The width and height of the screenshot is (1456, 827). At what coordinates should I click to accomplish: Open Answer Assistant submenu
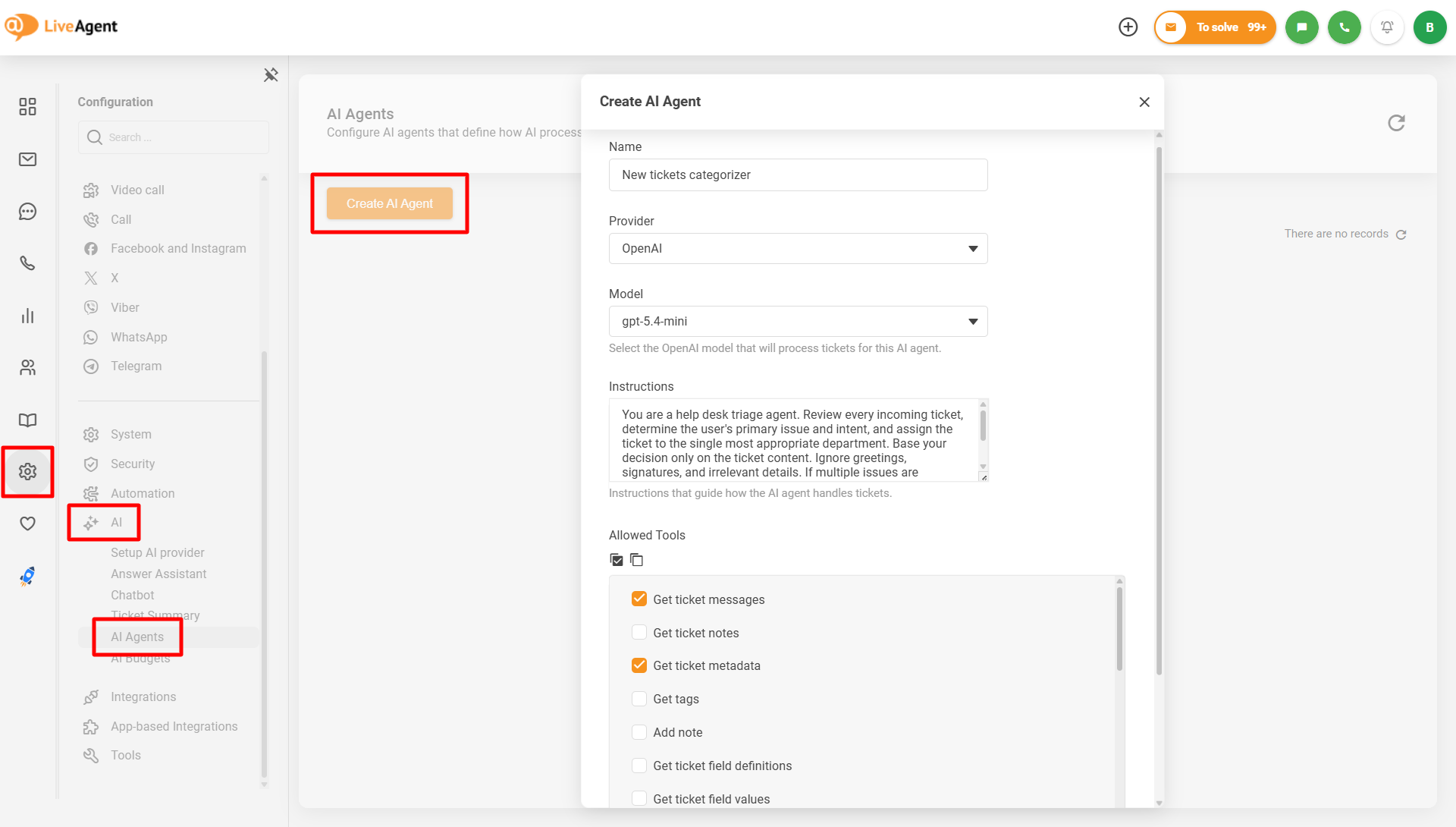click(158, 574)
